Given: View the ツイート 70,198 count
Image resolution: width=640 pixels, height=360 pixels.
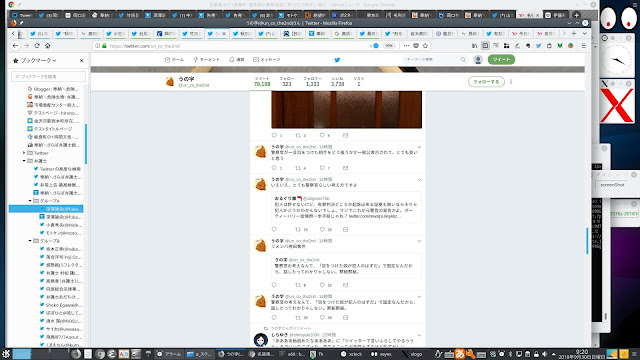Looking at the screenshot, I should [262, 81].
